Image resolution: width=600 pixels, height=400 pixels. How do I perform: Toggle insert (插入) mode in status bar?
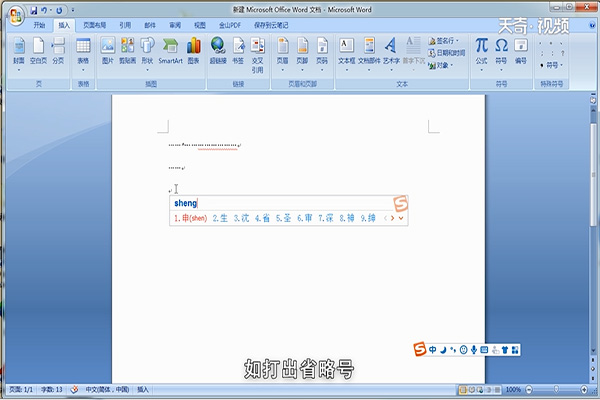[143, 390]
